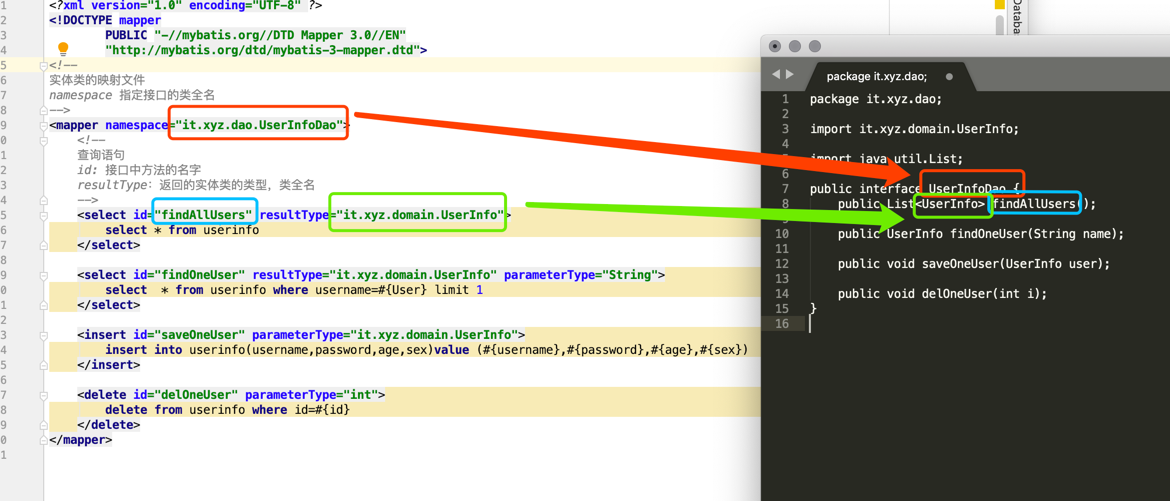Select the 'package it.xyz.dao;' tab
This screenshot has height=501, width=1170.
876,76
